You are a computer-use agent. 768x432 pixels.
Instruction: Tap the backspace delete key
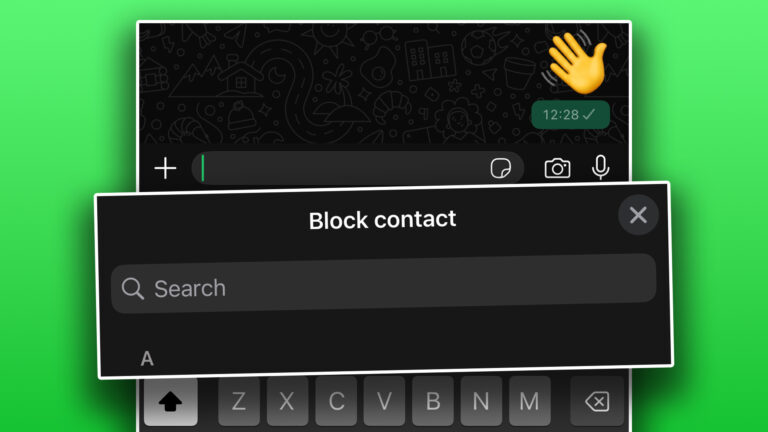[597, 401]
